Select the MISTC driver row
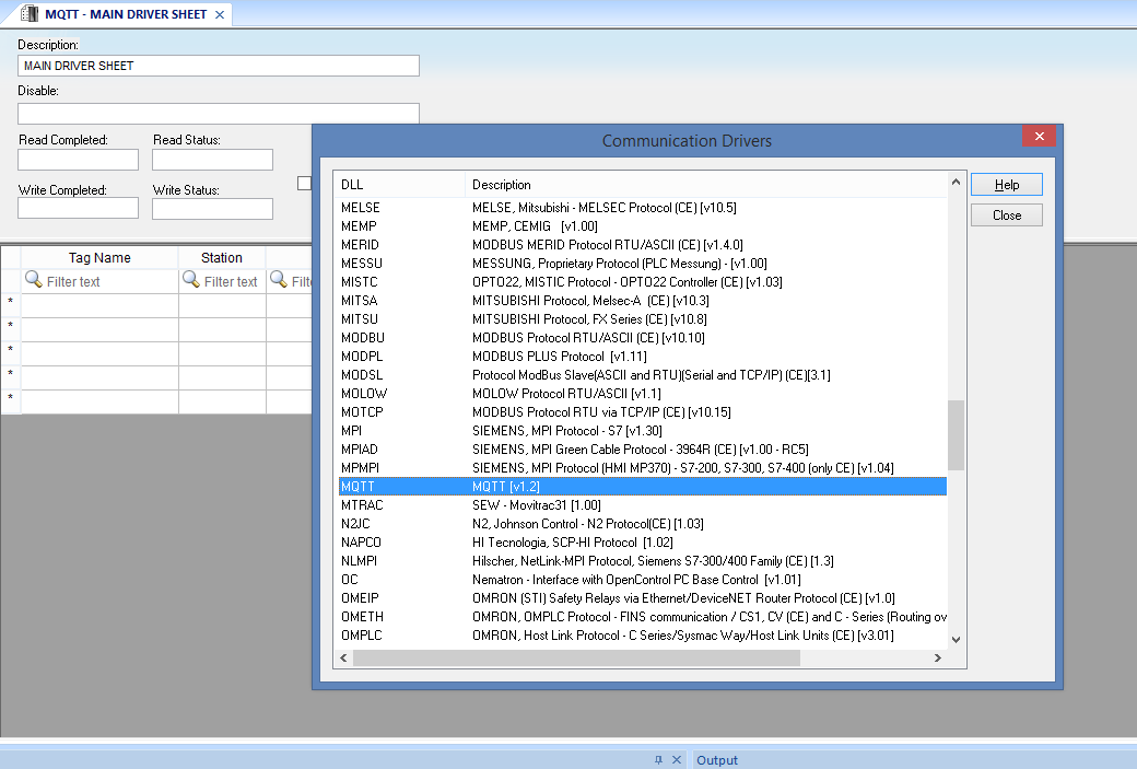 pos(642,282)
